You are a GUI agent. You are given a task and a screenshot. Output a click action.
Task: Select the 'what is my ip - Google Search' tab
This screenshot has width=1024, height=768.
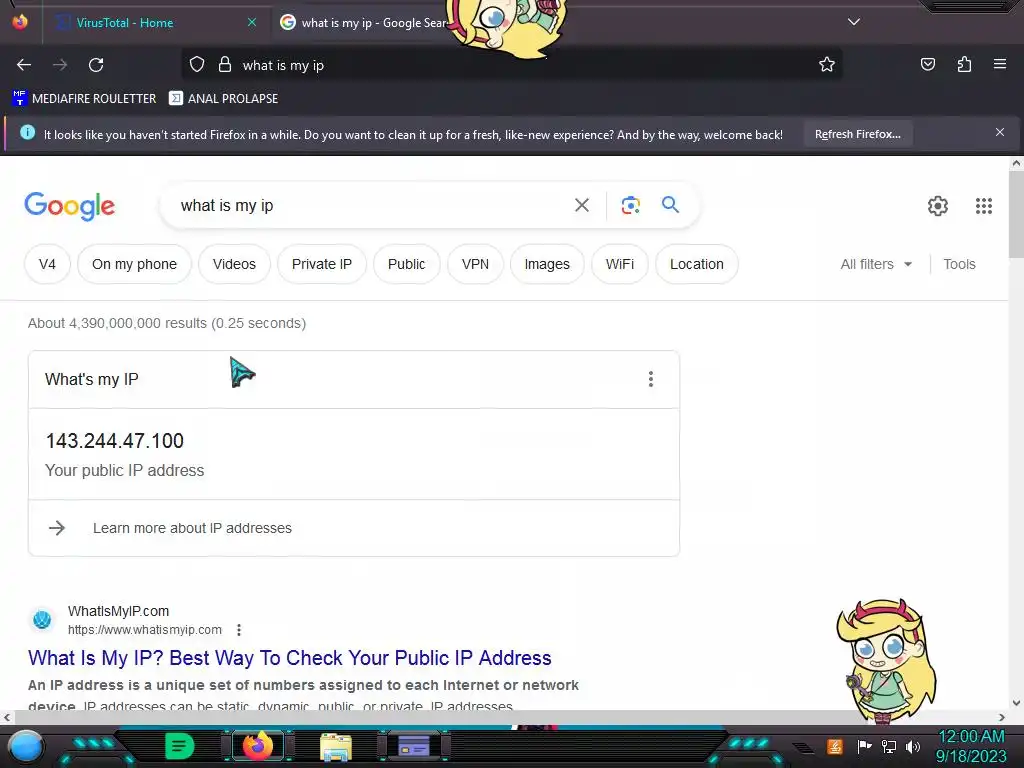374,22
